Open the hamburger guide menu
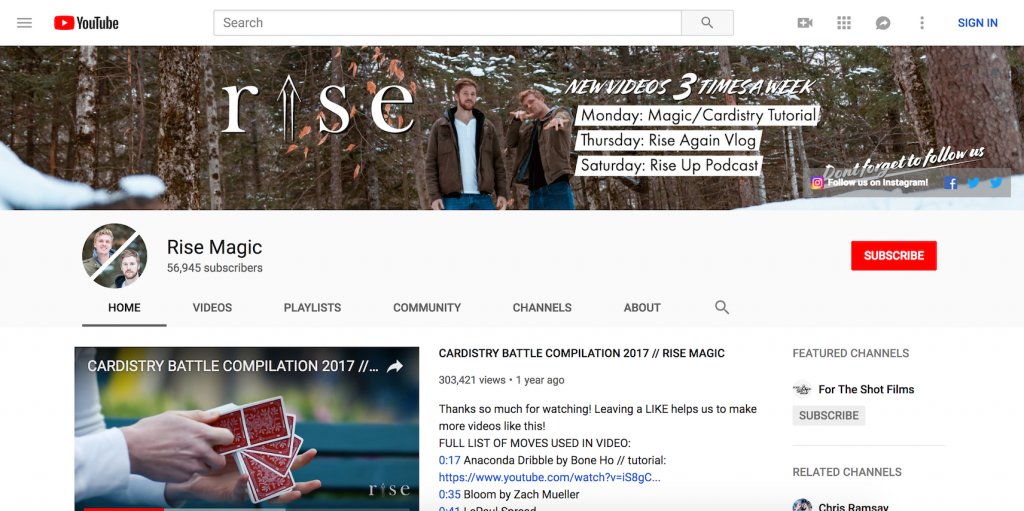Viewport: 1024px width, 511px height. click(24, 23)
